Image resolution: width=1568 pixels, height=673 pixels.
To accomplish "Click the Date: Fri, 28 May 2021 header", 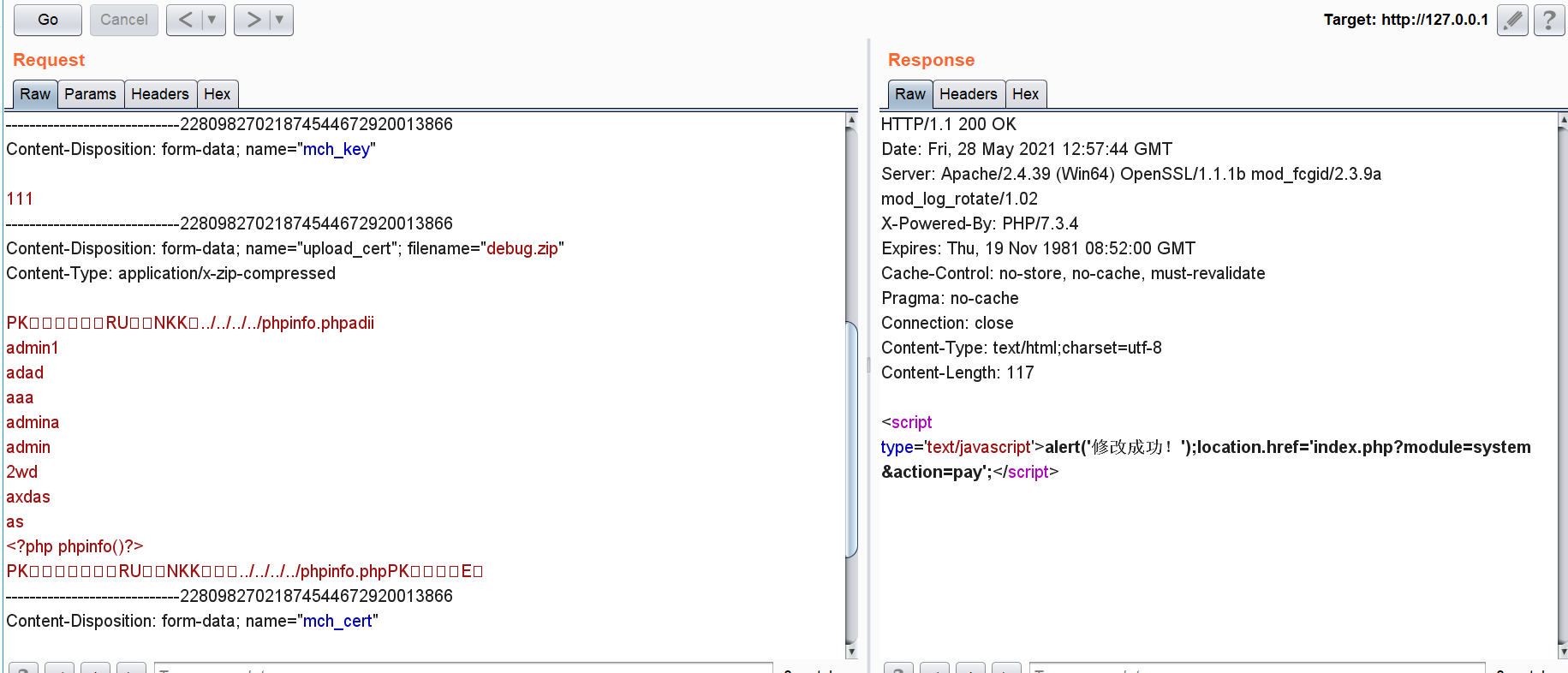I will pos(1027,149).
